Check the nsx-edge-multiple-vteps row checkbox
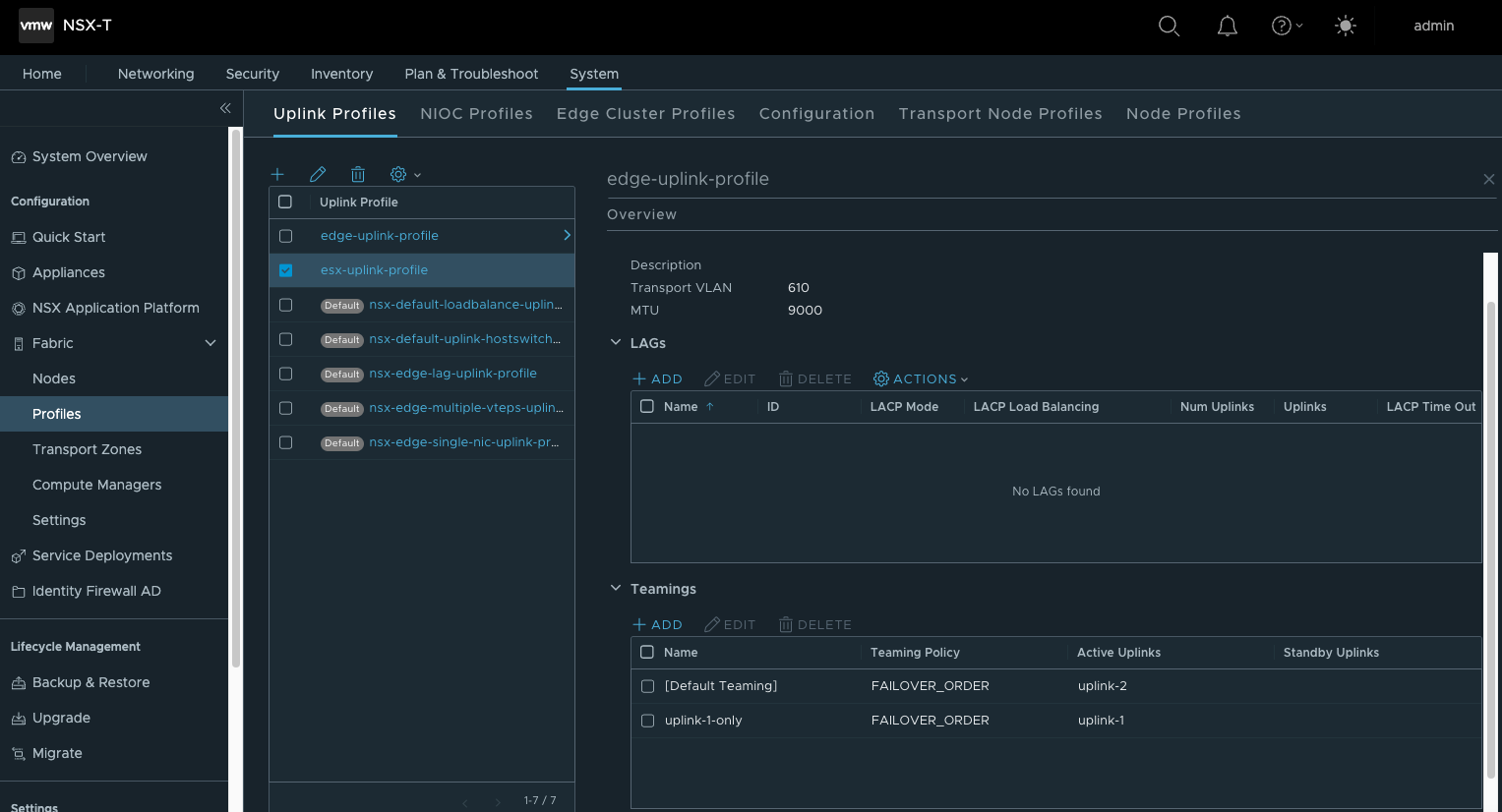1502x812 pixels. tap(285, 408)
